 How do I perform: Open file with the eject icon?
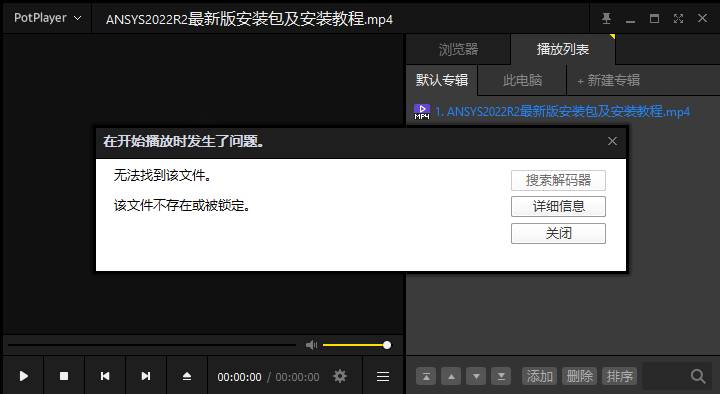[186, 376]
